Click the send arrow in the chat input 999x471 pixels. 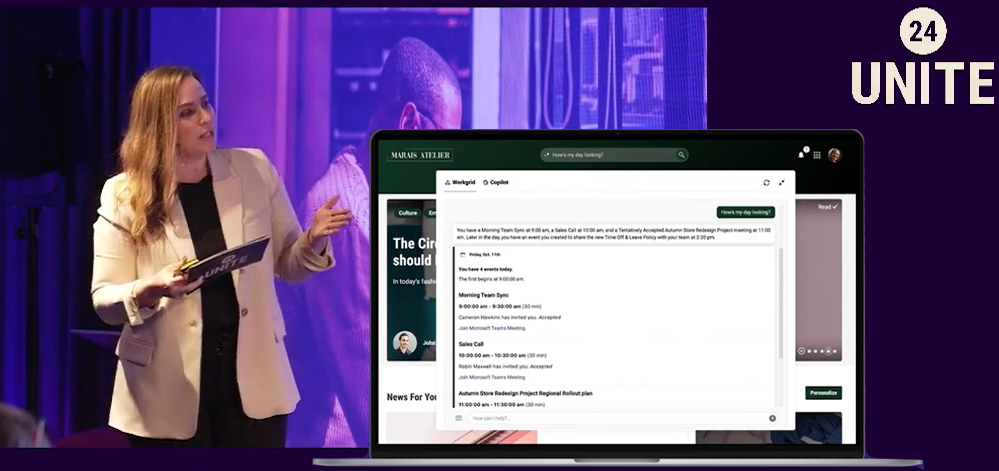tap(772, 418)
